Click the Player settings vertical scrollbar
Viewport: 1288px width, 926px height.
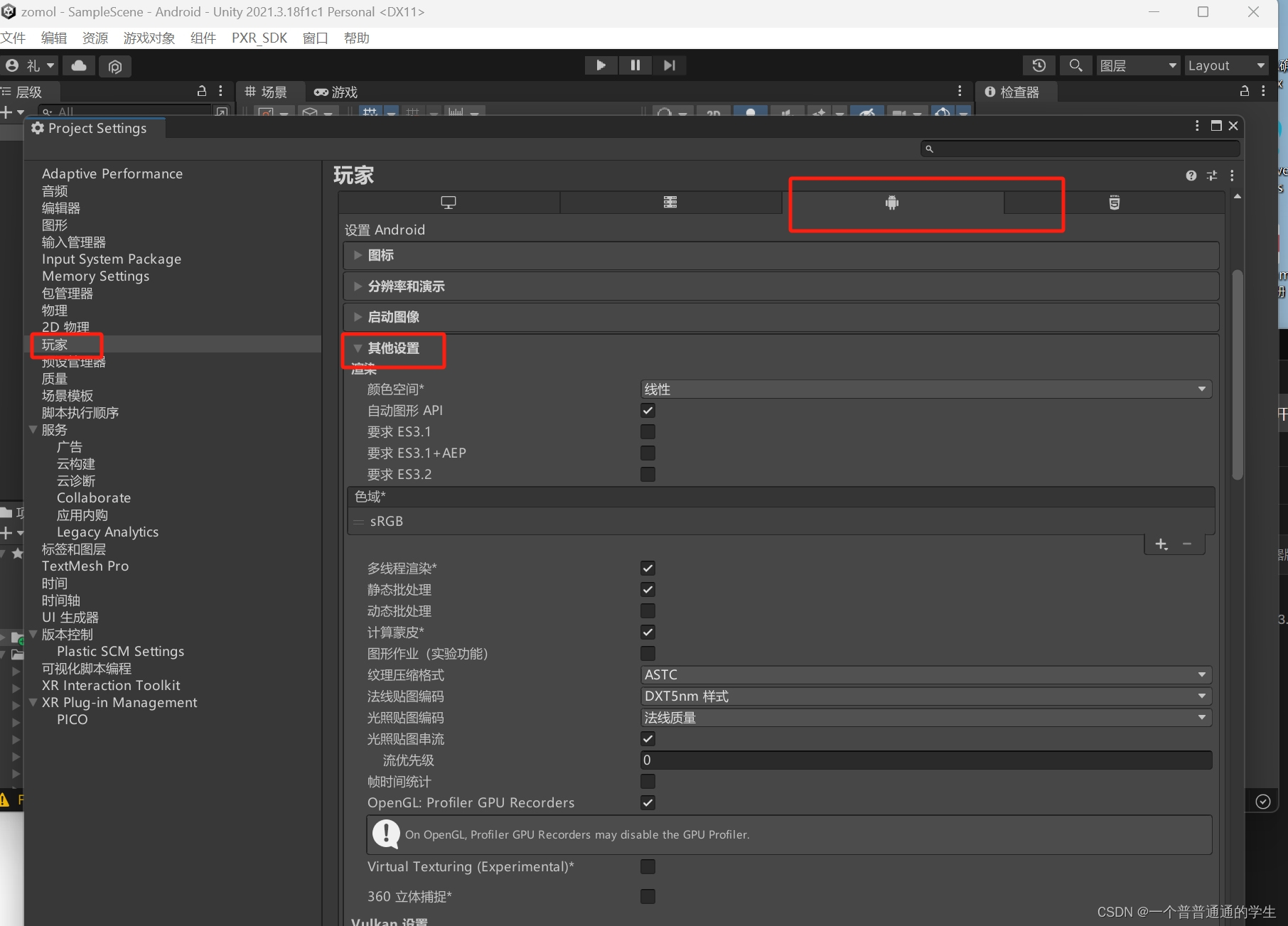(1238, 375)
